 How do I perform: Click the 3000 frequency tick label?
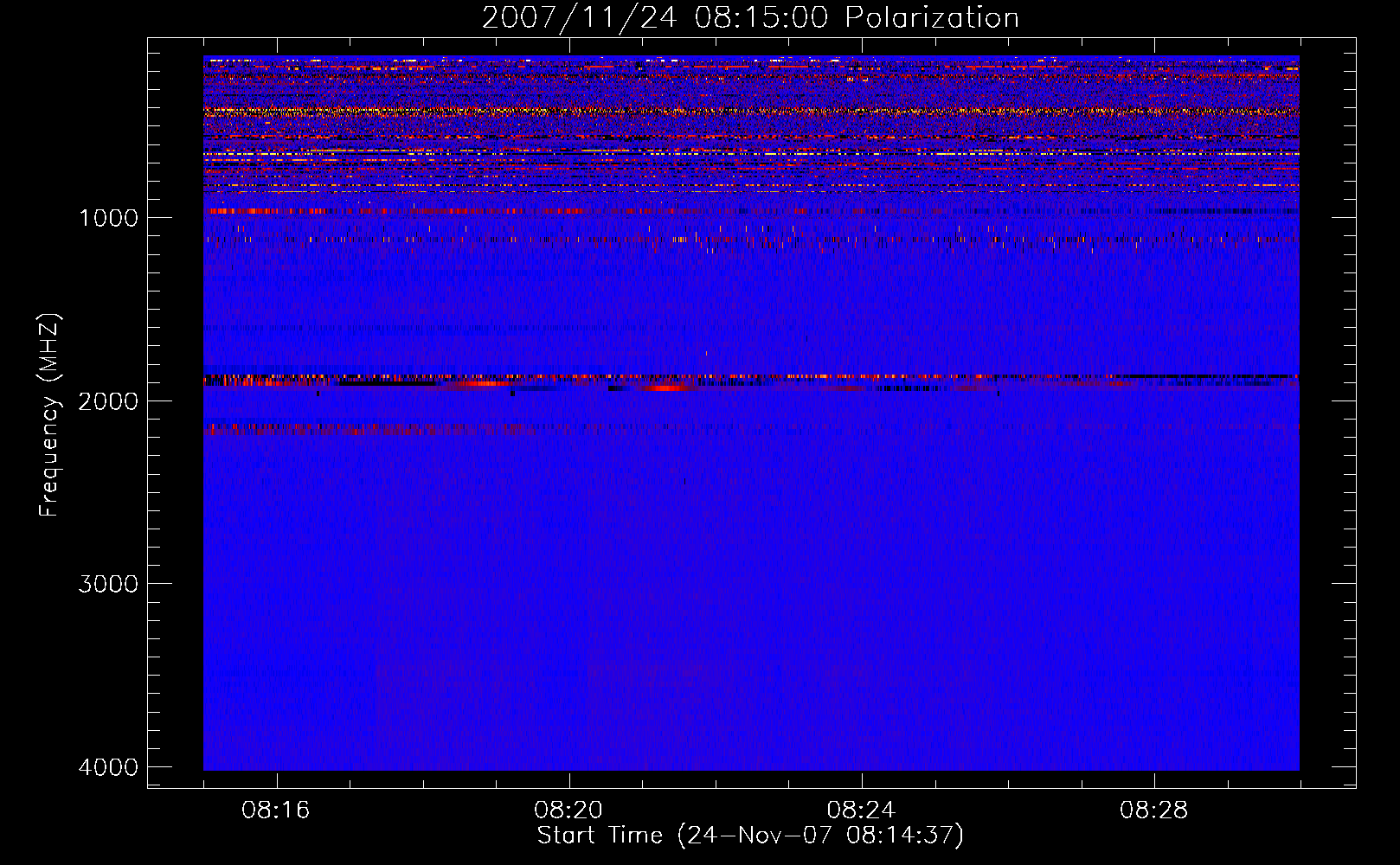tap(108, 584)
